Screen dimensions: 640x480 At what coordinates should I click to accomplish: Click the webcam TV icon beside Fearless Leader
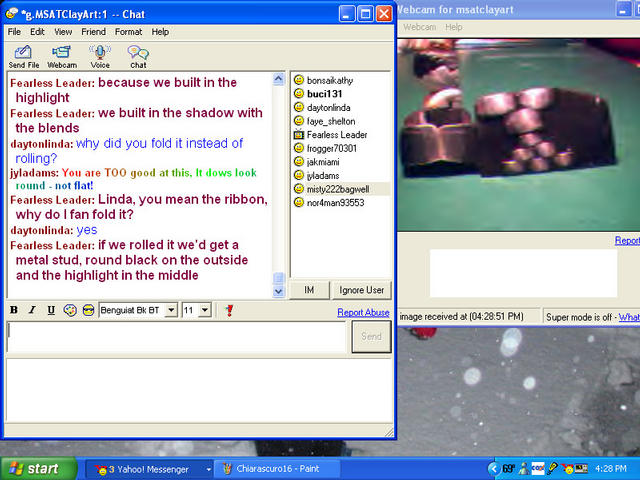(x=299, y=134)
